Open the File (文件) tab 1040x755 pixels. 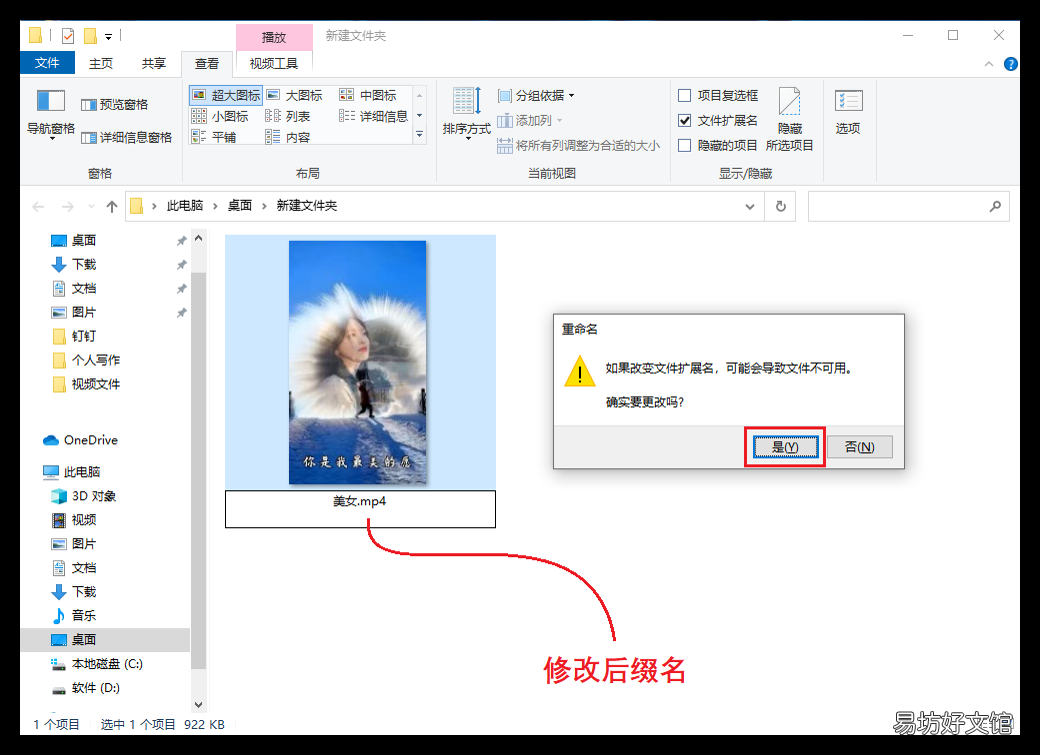tap(47, 63)
